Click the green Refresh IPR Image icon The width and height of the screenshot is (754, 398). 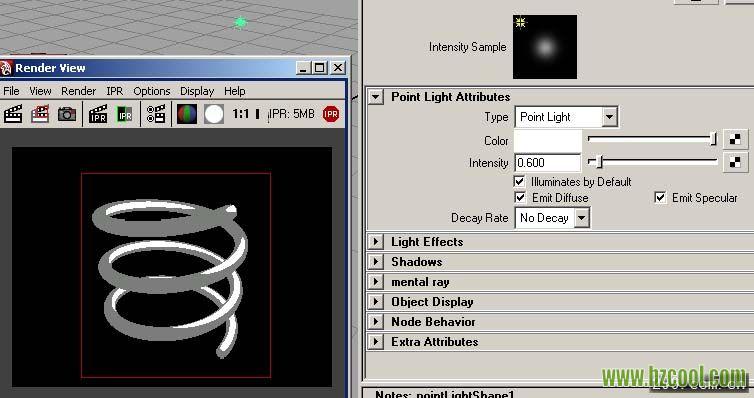tap(125, 114)
